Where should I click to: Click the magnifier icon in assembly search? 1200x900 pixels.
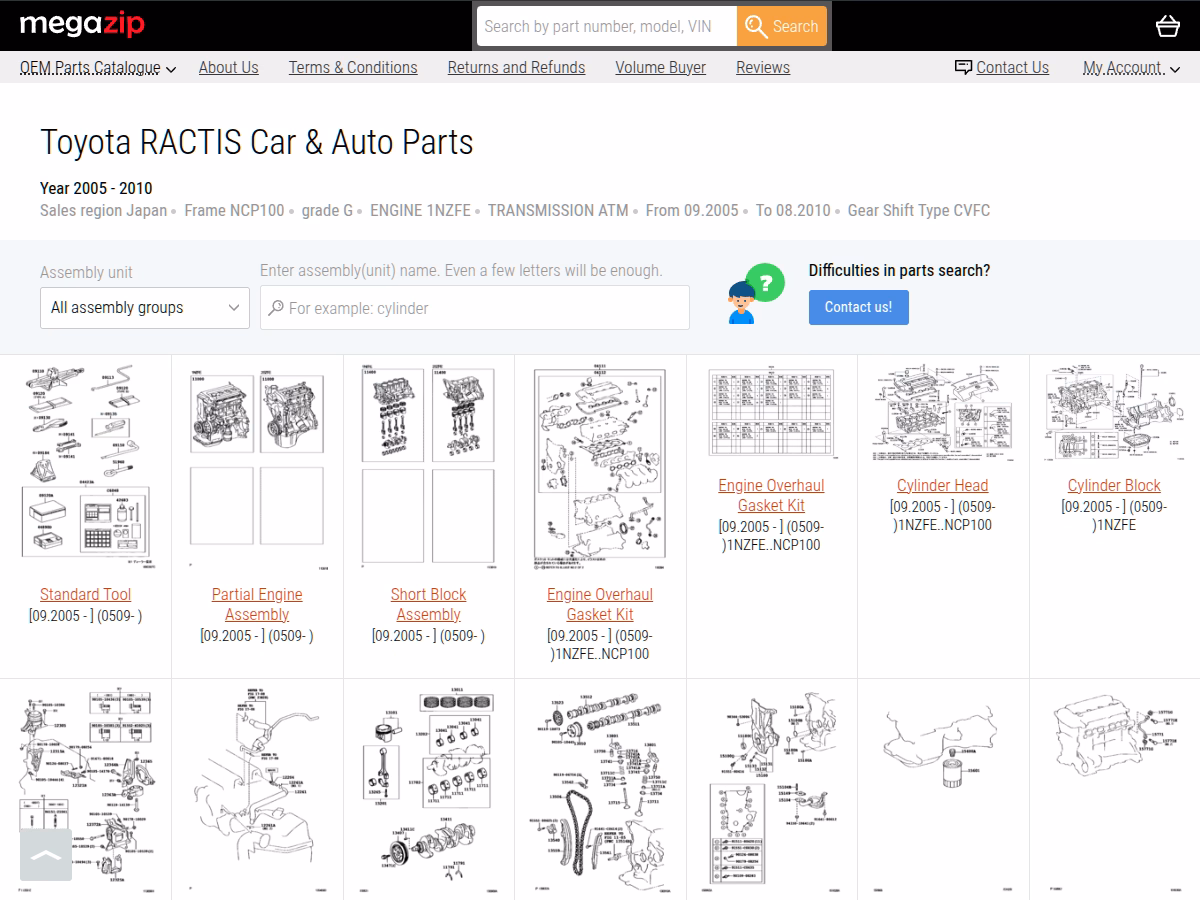(276, 308)
